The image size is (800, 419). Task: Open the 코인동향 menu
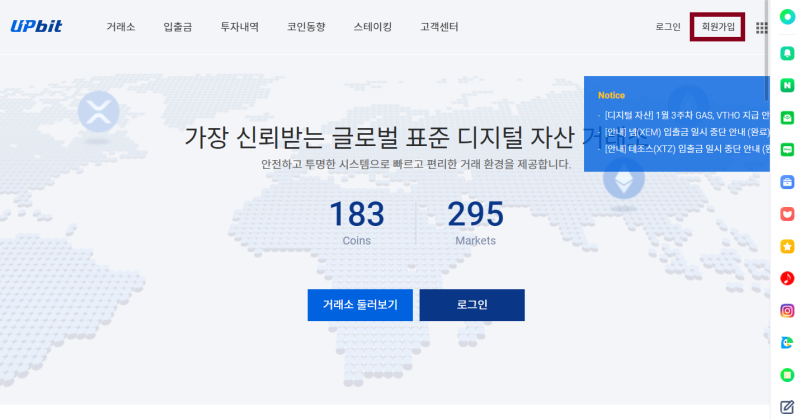[306, 27]
